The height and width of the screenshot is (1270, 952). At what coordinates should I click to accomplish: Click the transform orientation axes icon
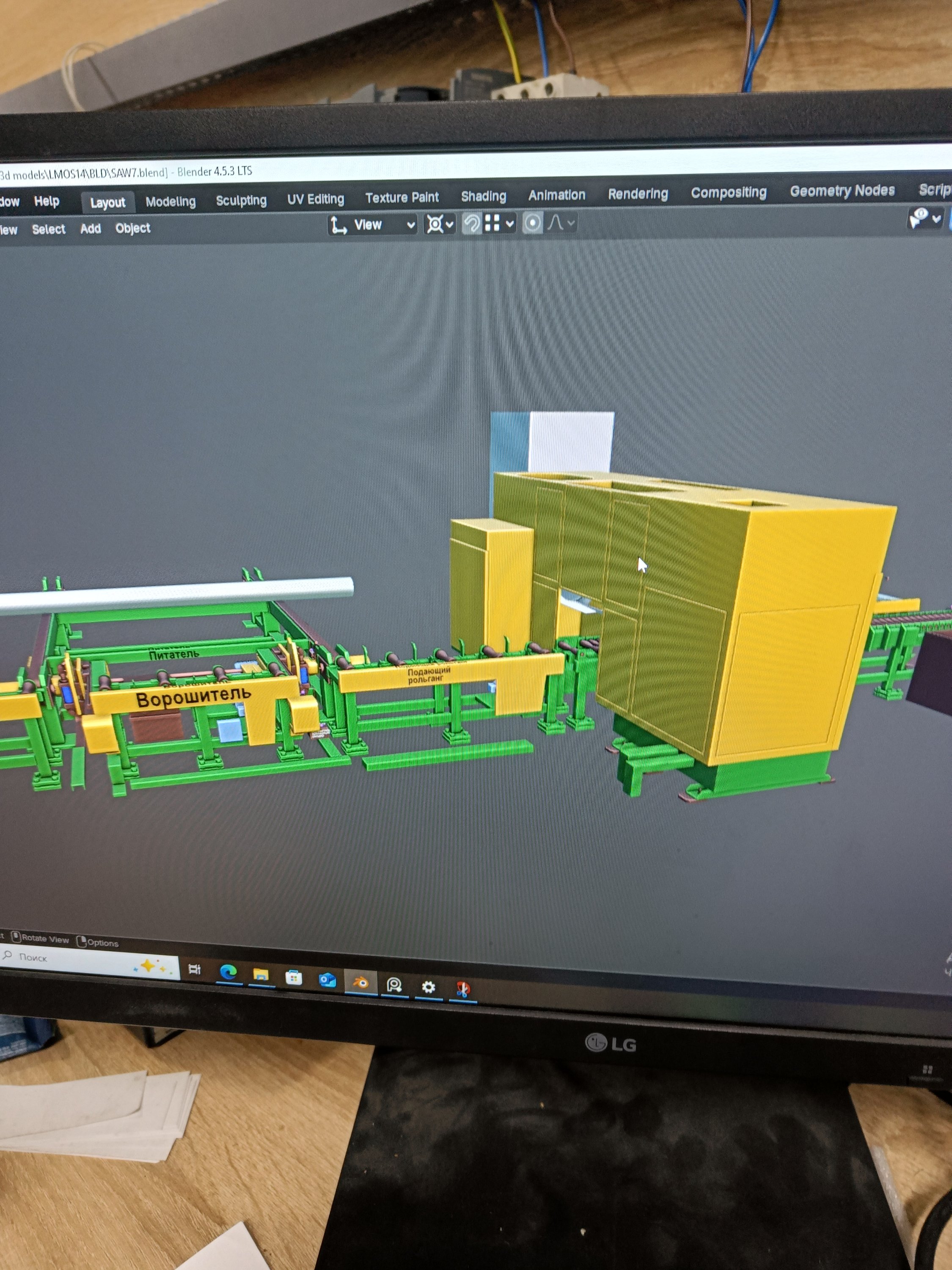[338, 225]
